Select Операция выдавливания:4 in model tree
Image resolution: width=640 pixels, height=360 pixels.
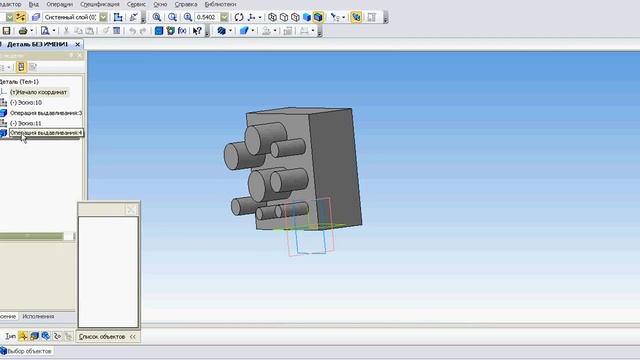coord(46,133)
